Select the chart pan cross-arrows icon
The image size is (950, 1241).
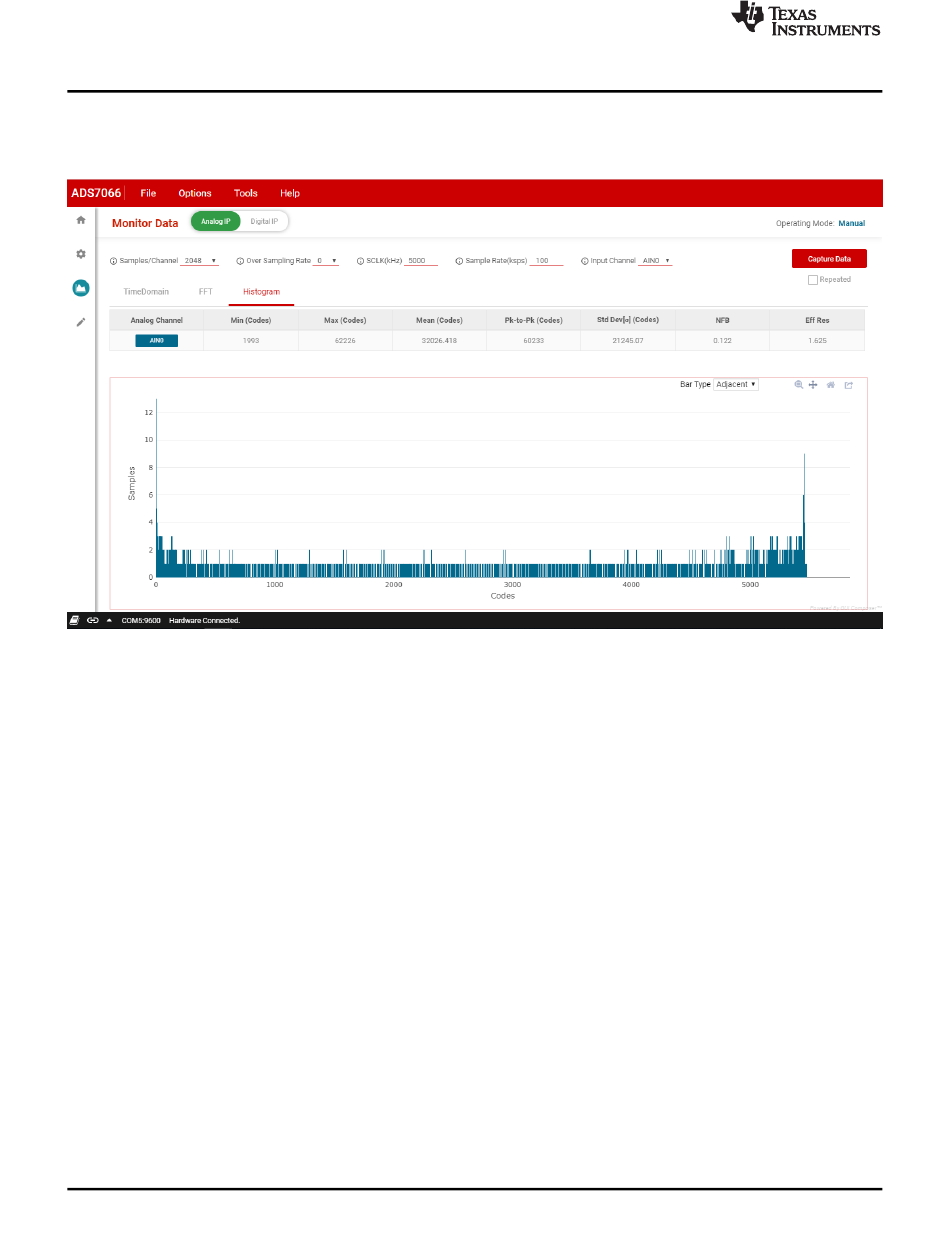coord(814,384)
